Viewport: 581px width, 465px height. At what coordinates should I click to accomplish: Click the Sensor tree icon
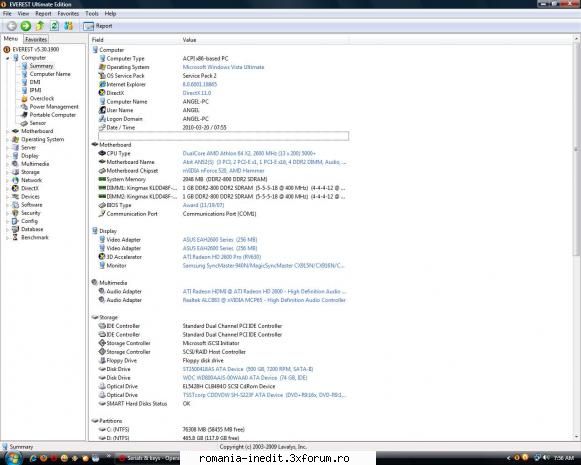[24, 123]
